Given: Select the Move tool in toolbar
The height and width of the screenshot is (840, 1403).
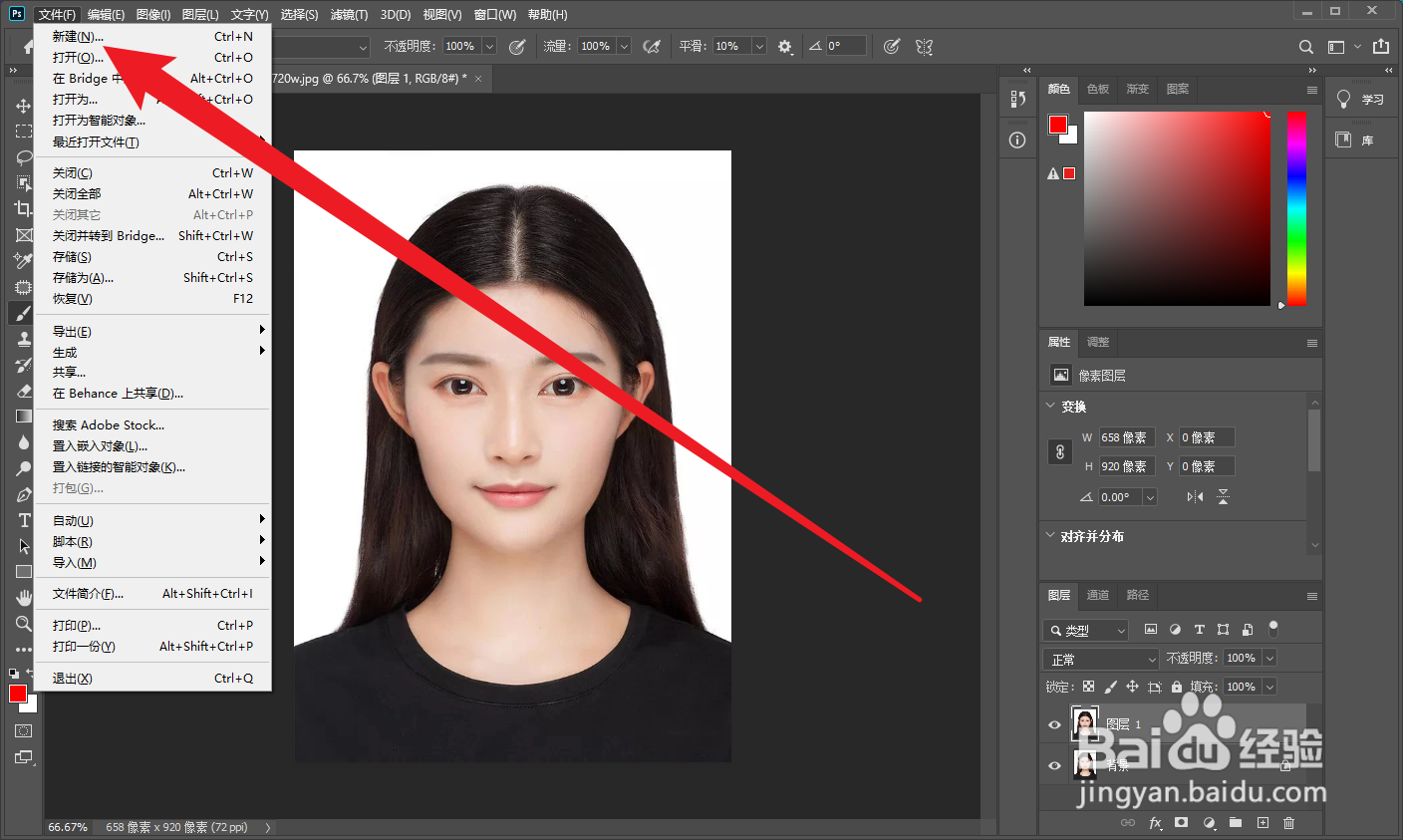Looking at the screenshot, I should pos(23,106).
